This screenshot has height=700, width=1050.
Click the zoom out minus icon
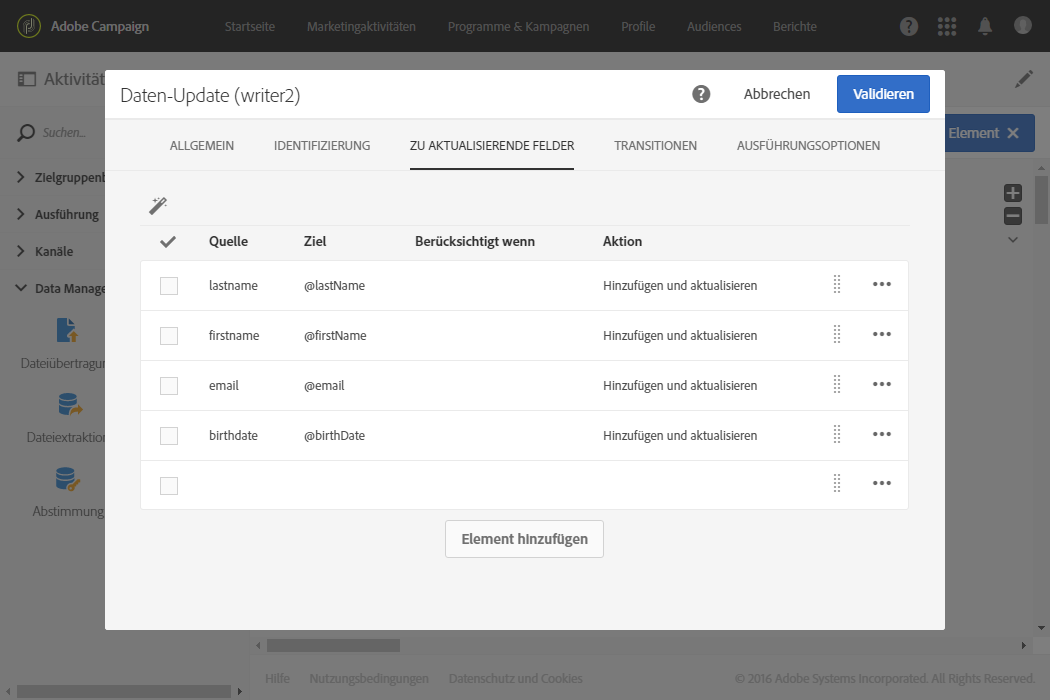[x=1013, y=216]
